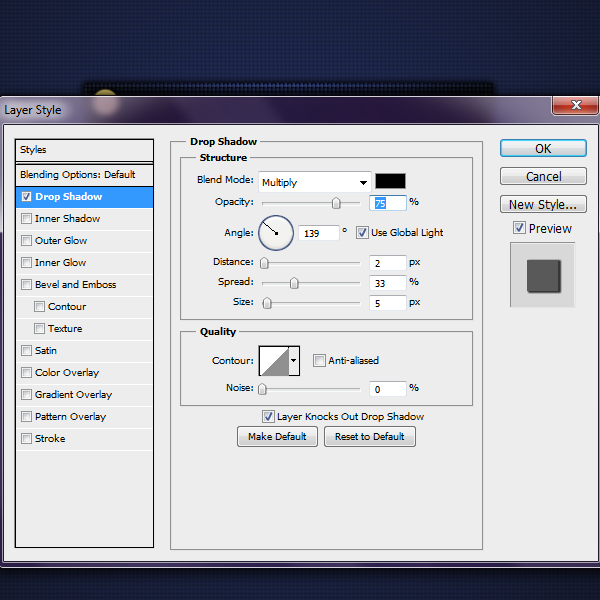Screen dimensions: 600x600
Task: Confirm with the OK button
Action: point(543,148)
